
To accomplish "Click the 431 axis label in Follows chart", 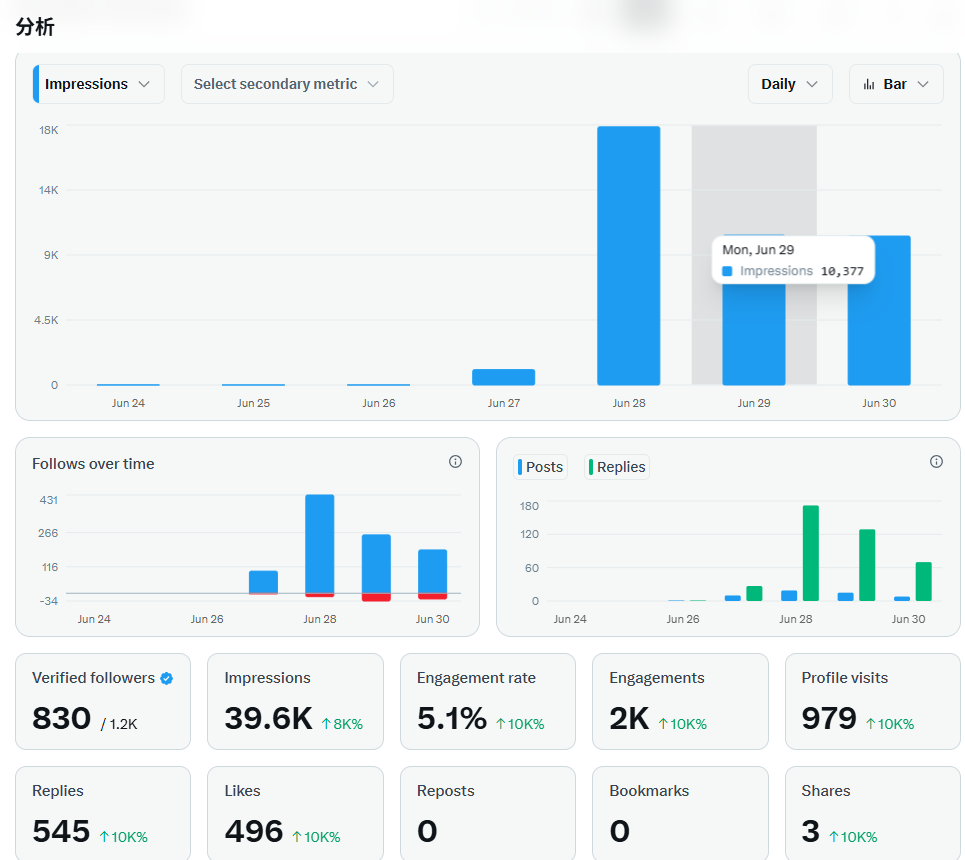I will (x=49, y=500).
